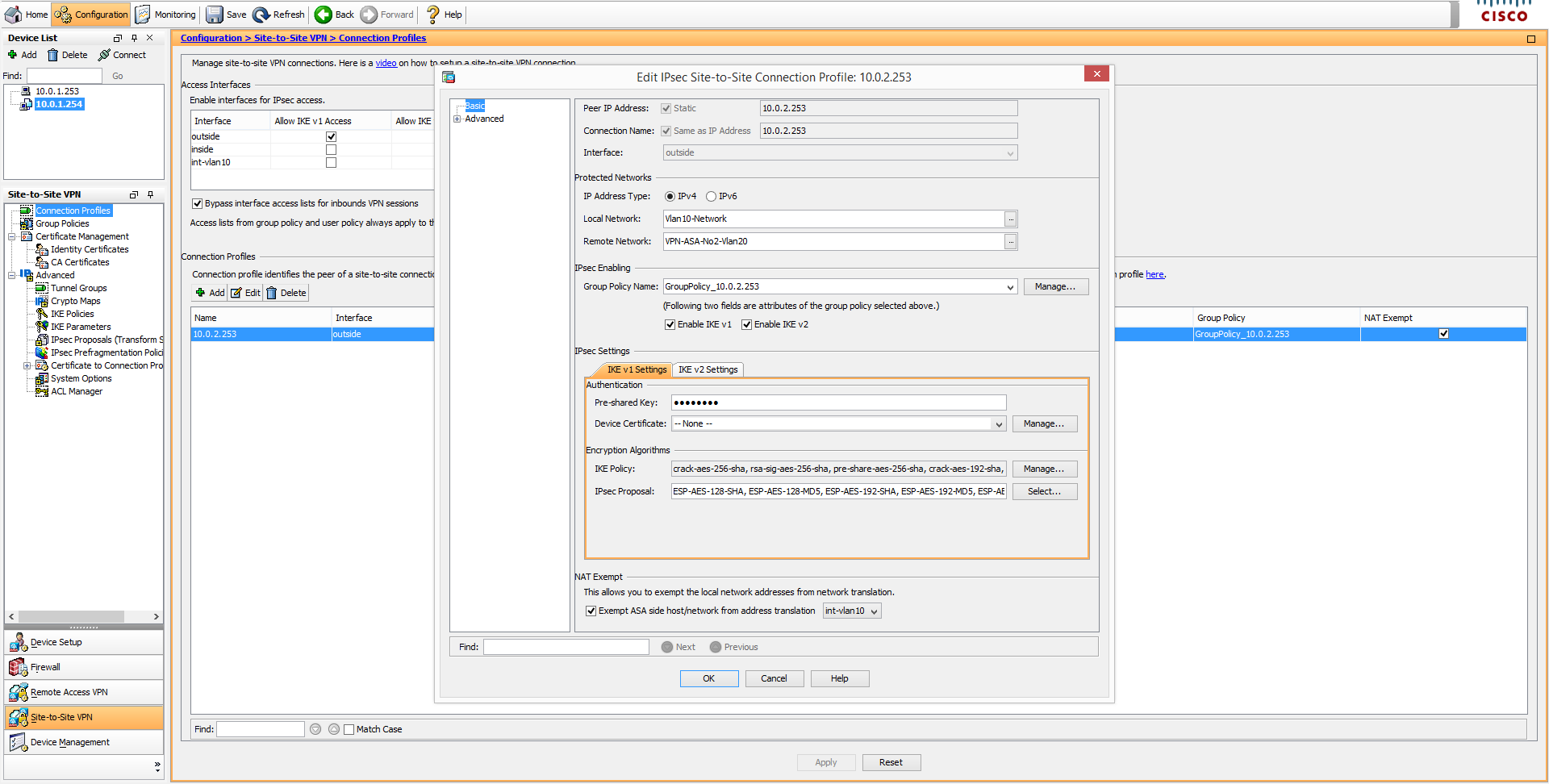
Task: Switch to IKE v2 Settings tab
Action: click(x=708, y=369)
